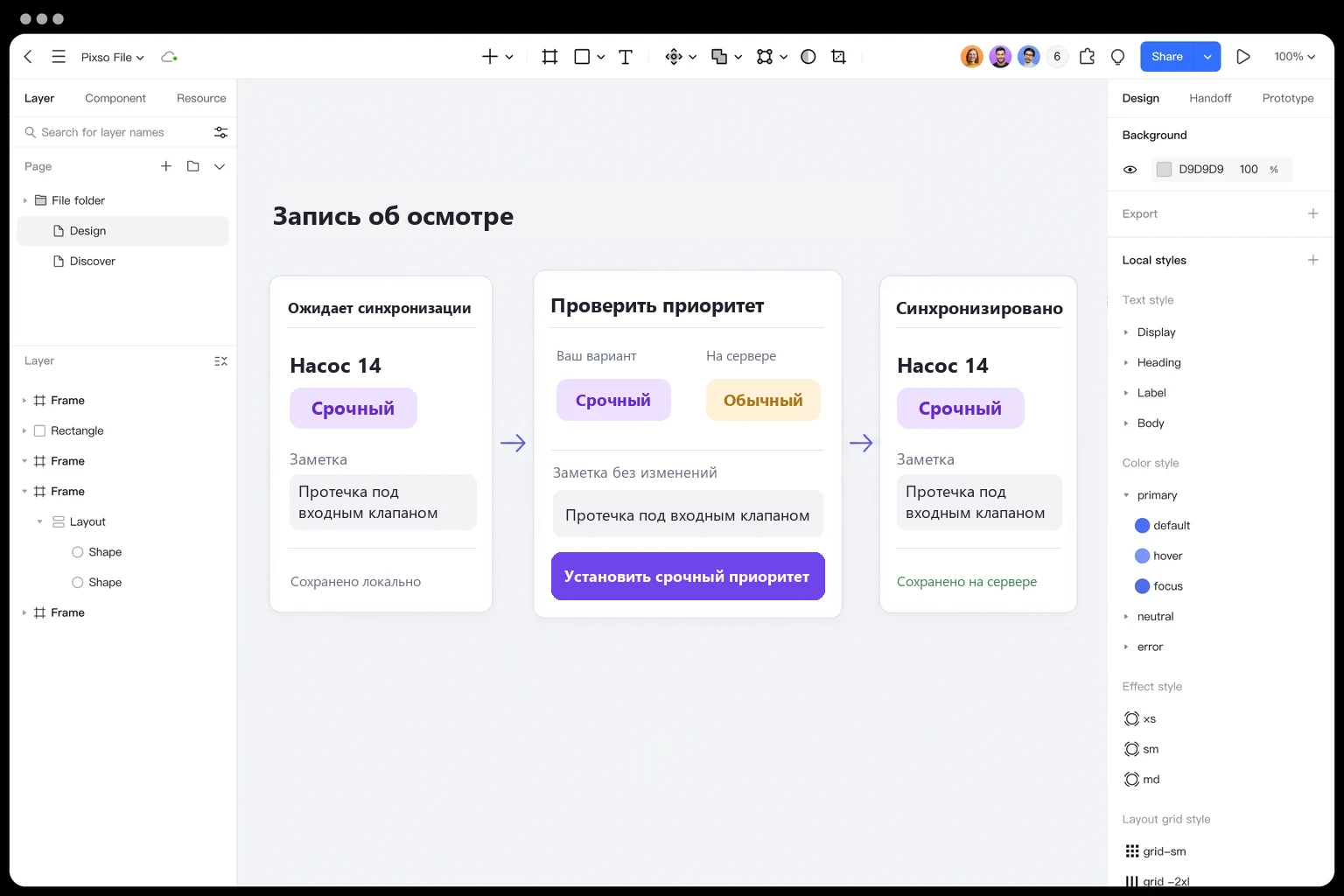The image size is (1344, 896).
Task: Click the vector nodes edit icon
Action: (765, 57)
